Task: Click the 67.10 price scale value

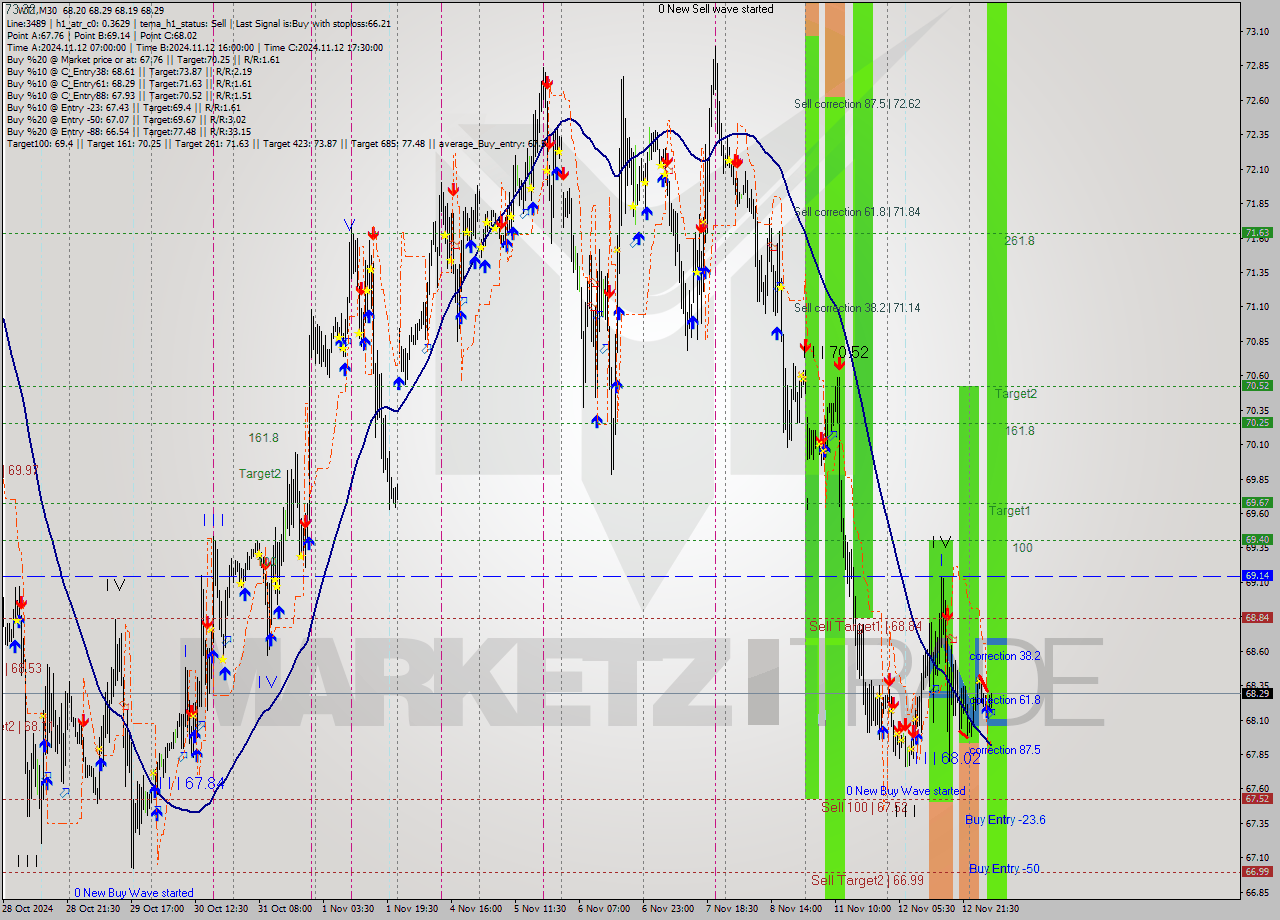Action: [x=1258, y=858]
